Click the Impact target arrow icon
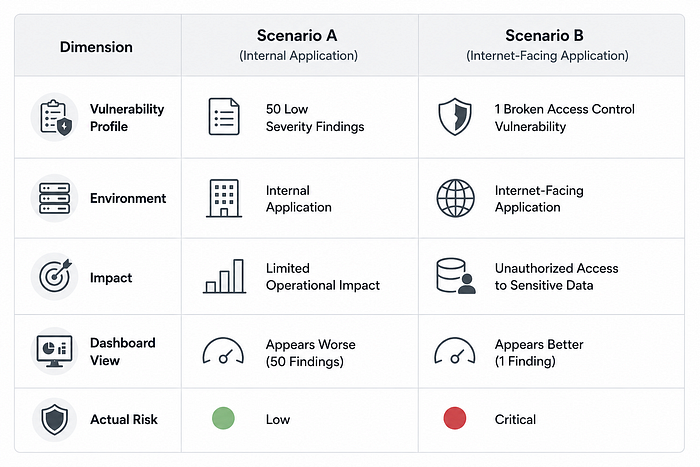 click(54, 276)
